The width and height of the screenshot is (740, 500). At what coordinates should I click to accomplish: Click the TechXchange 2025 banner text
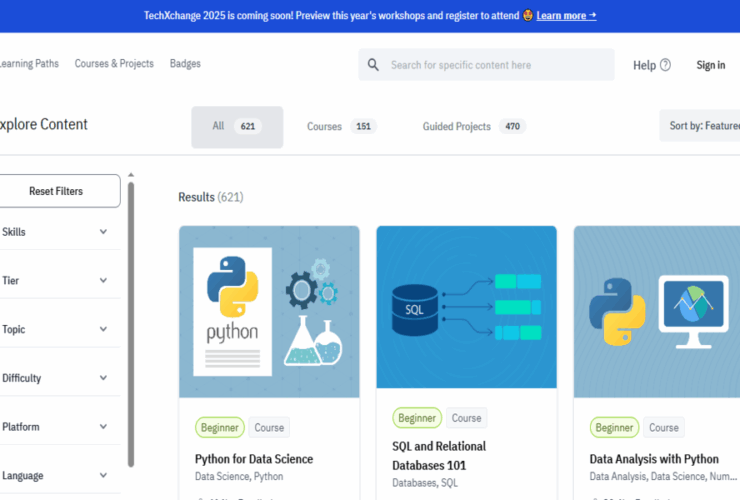(331, 16)
